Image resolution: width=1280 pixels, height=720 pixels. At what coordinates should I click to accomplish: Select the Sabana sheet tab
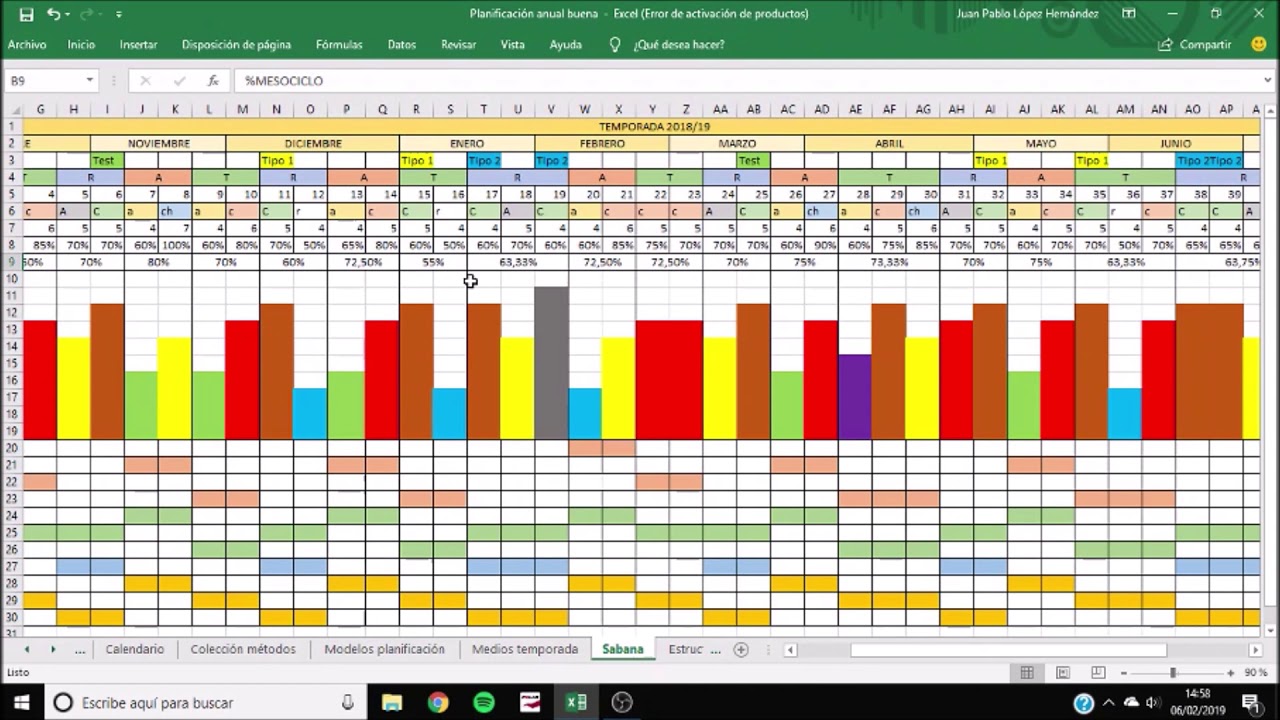coord(622,649)
